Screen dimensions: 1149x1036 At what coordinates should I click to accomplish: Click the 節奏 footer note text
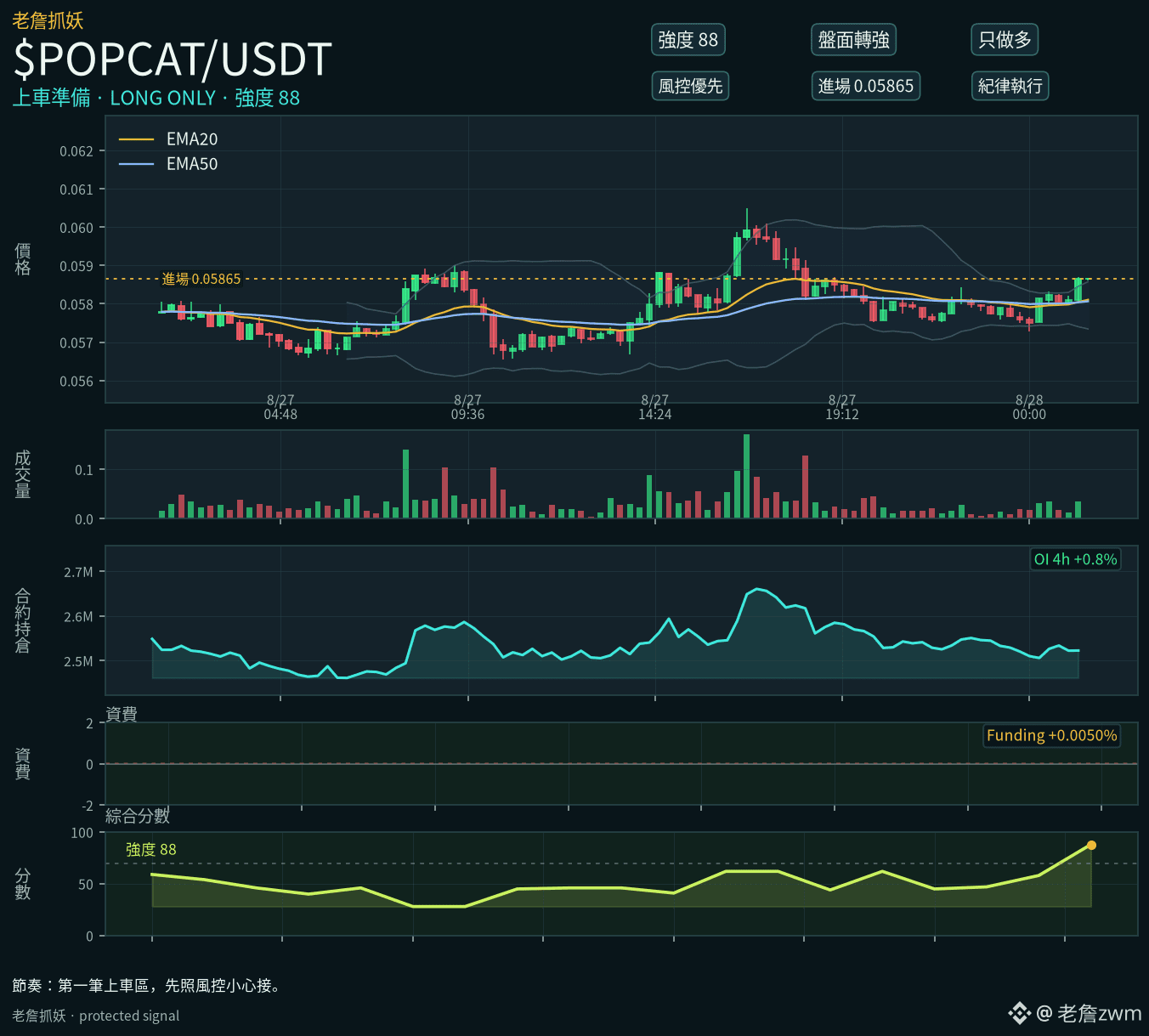146,986
